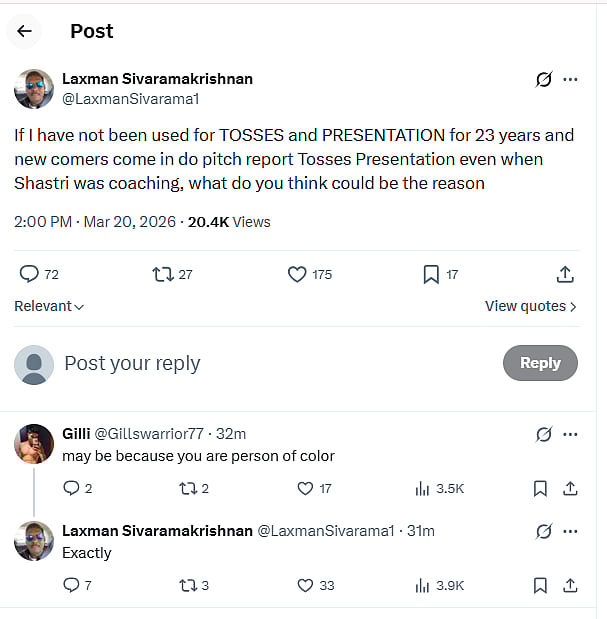This screenshot has height=619, width=607.
Task: Open the more options menu on main post
Action: click(x=570, y=79)
